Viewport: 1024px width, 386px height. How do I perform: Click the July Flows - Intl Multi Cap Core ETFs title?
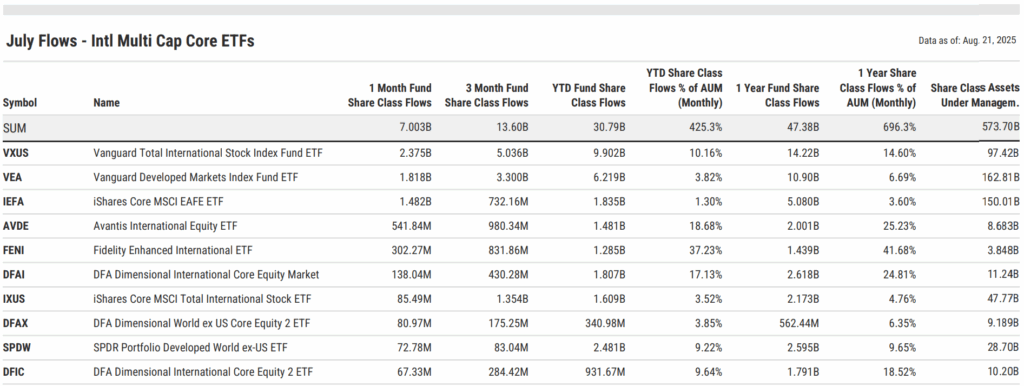130,41
